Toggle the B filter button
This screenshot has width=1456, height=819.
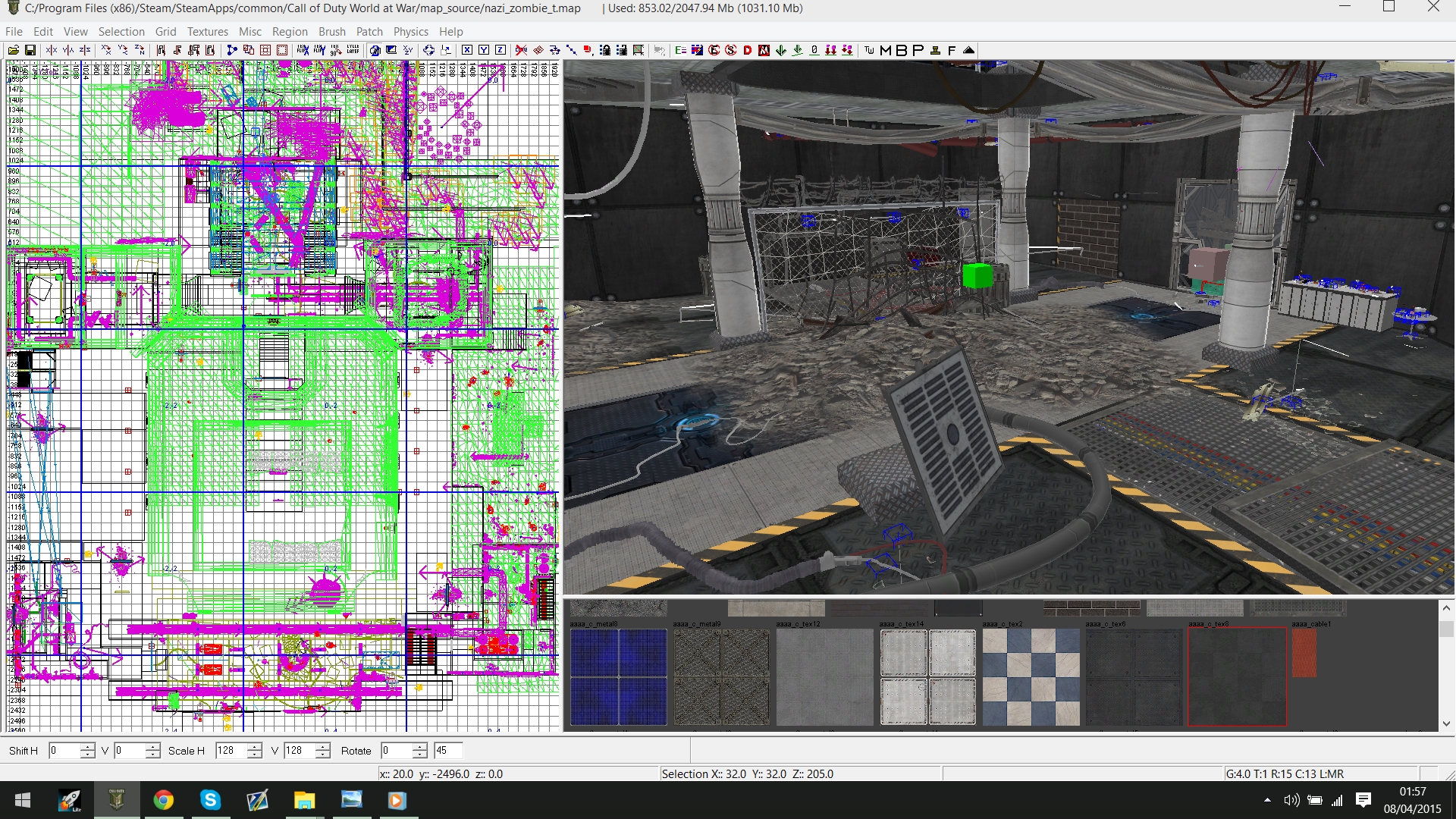coord(902,50)
